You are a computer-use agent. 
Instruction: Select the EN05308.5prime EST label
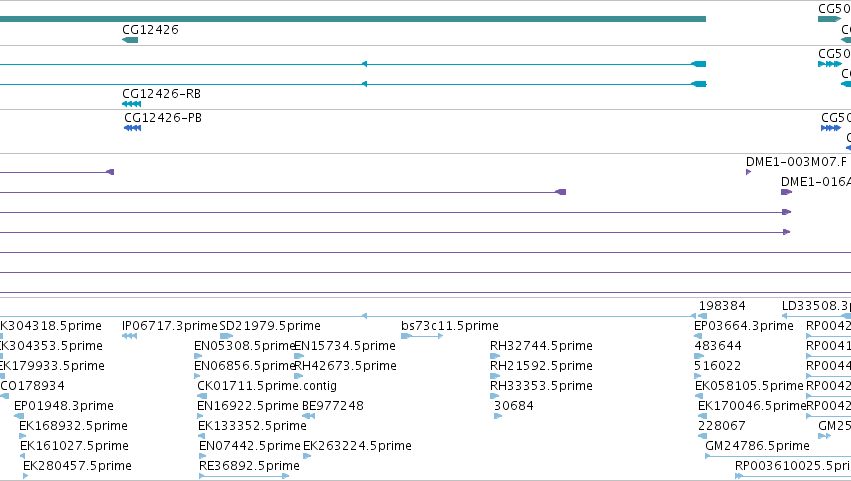pos(244,346)
